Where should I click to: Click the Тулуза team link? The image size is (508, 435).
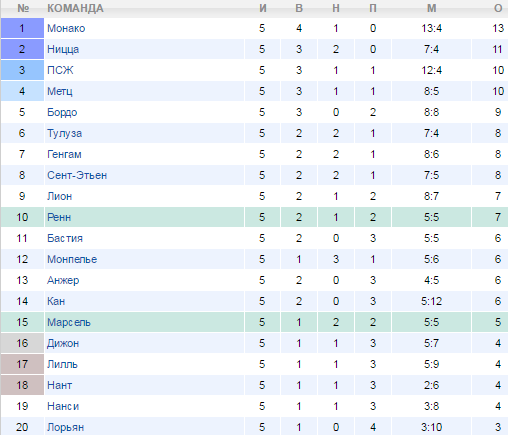click(x=64, y=133)
